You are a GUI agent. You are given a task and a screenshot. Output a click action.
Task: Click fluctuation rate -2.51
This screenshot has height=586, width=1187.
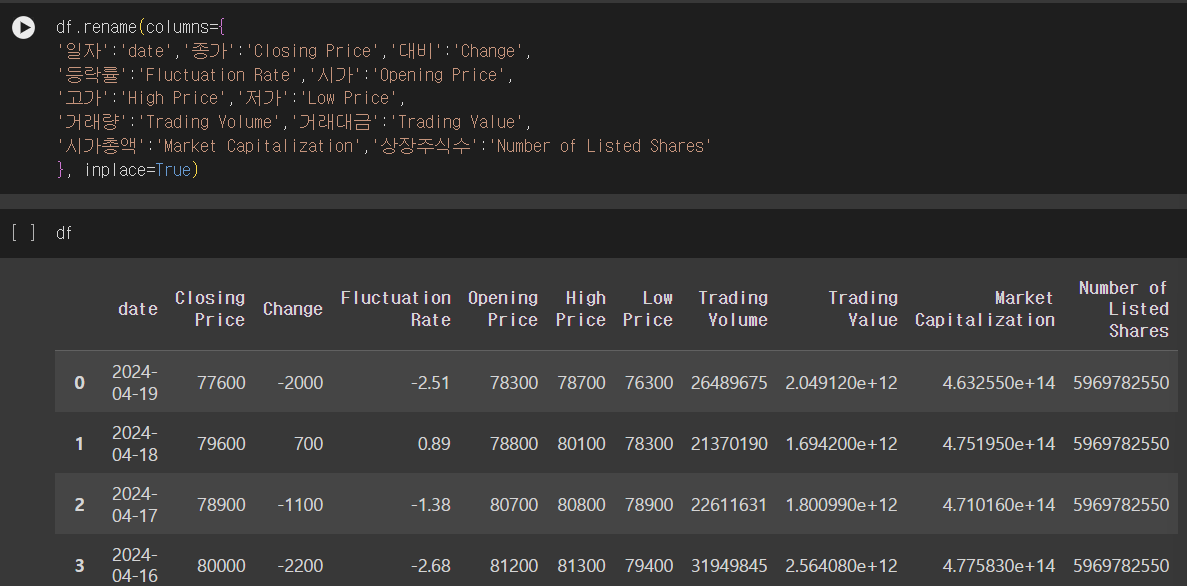(431, 382)
